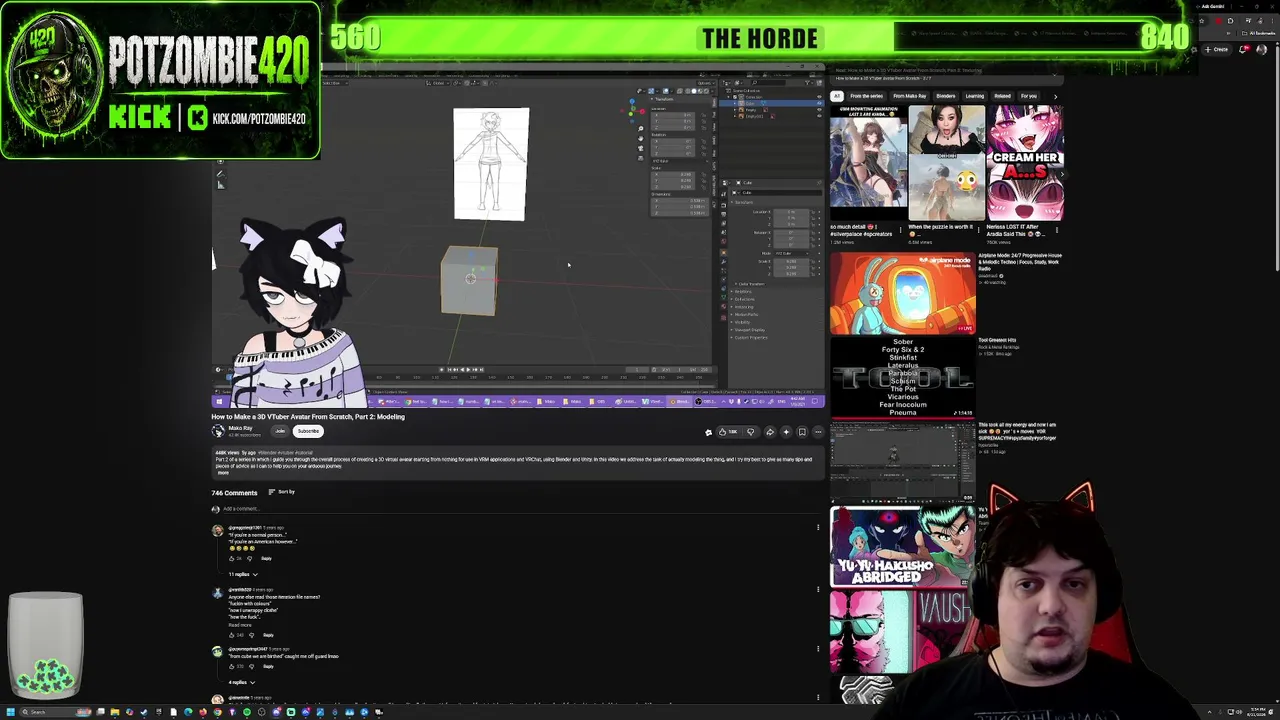This screenshot has width=1280, height=720.
Task: Subscribe to the Mako Ray channel
Action: (308, 431)
